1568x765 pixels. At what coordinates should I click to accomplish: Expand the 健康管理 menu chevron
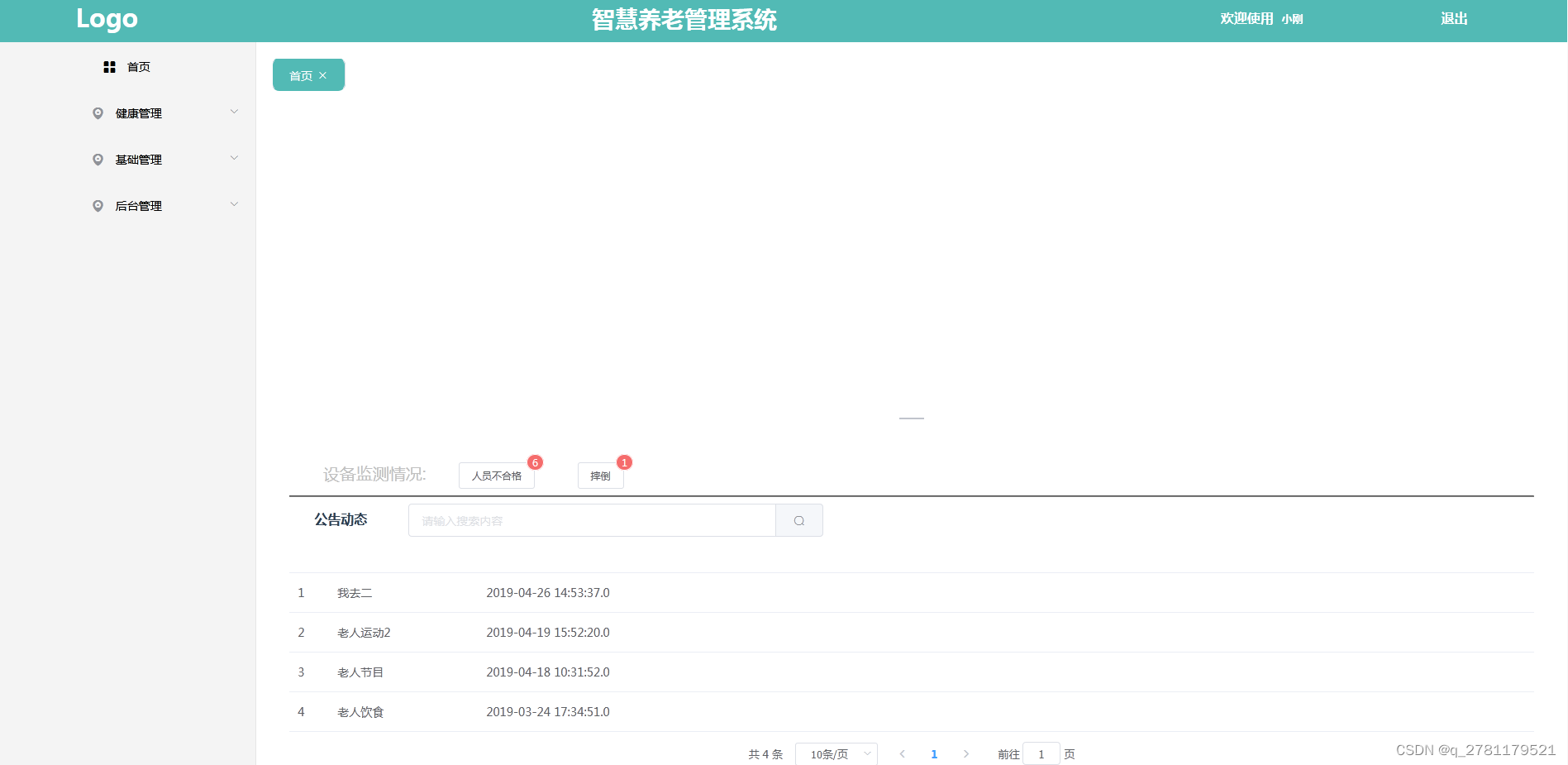[x=234, y=112]
